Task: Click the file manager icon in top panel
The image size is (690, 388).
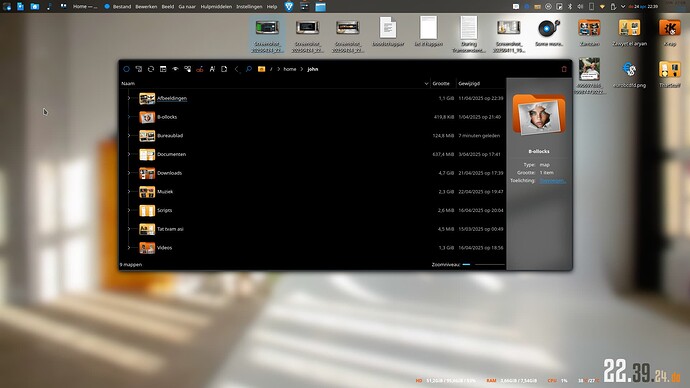Action: (320, 6)
